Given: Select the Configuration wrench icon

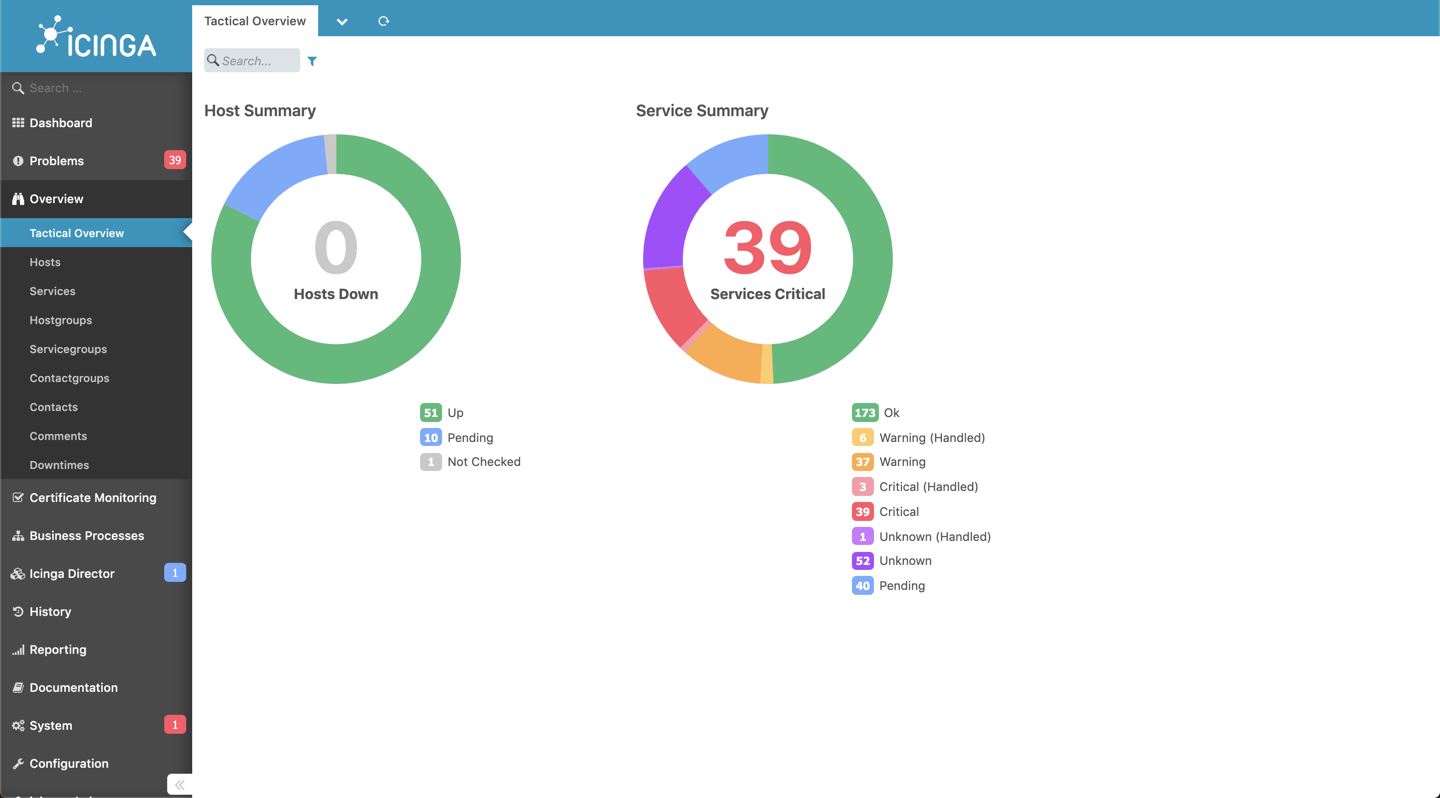Looking at the screenshot, I should [17, 763].
